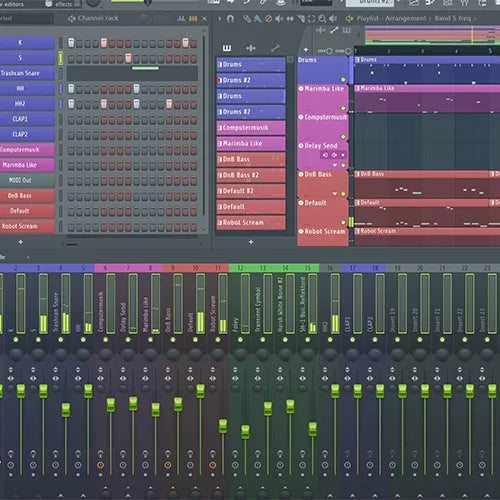Viewport: 500px width, 500px height.
Task: Switch picker to the automation clips tab
Action: [x=275, y=49]
